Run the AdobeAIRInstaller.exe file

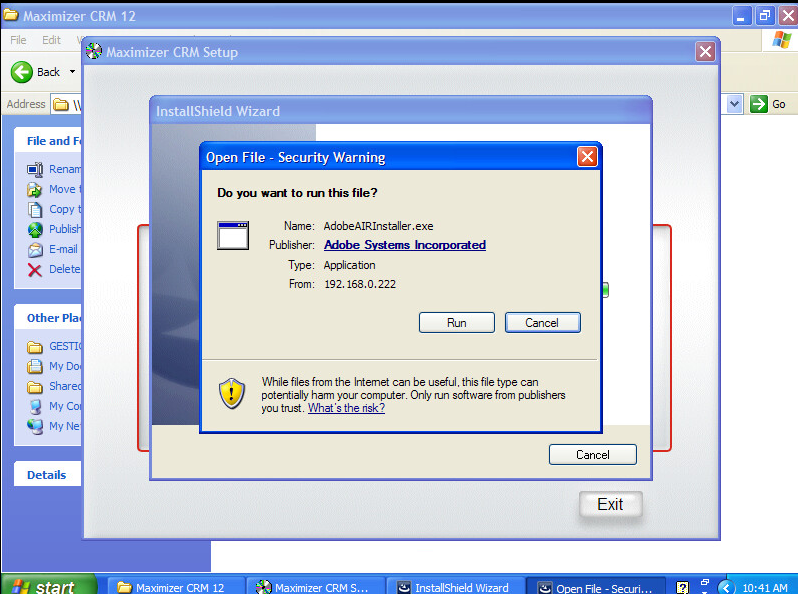[x=457, y=323]
